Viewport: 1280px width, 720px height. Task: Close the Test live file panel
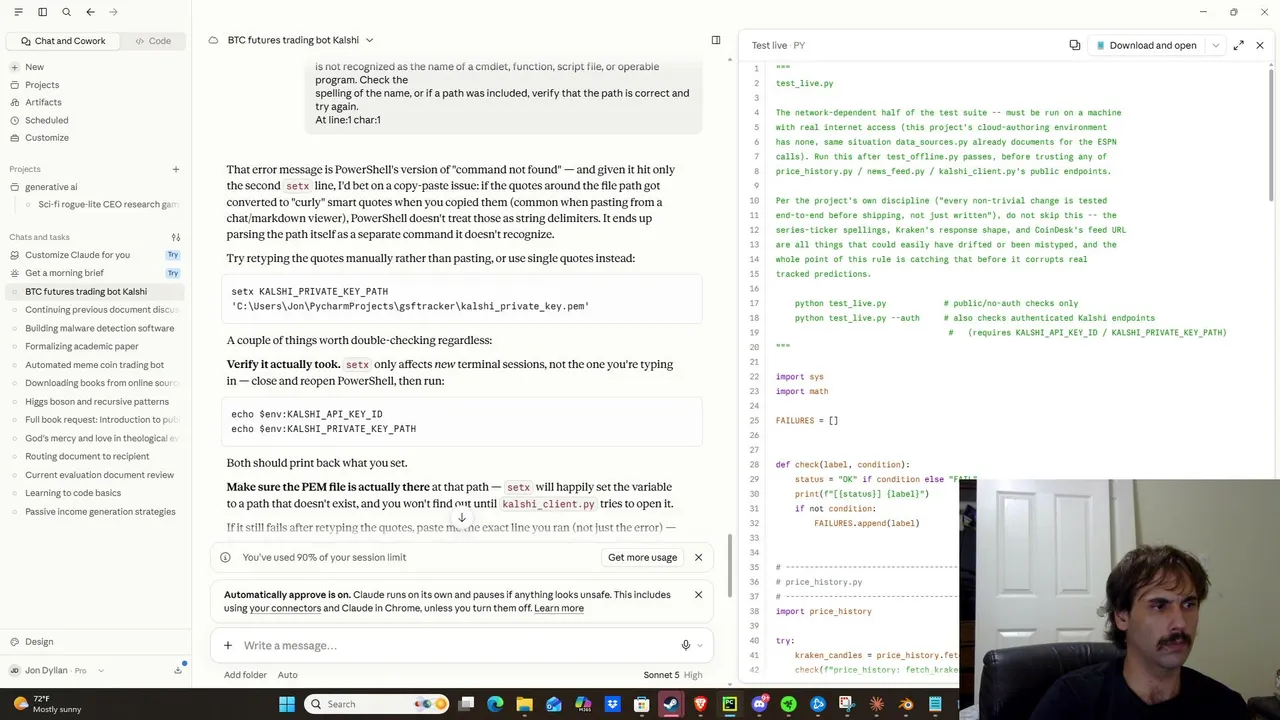pyautogui.click(x=1260, y=45)
